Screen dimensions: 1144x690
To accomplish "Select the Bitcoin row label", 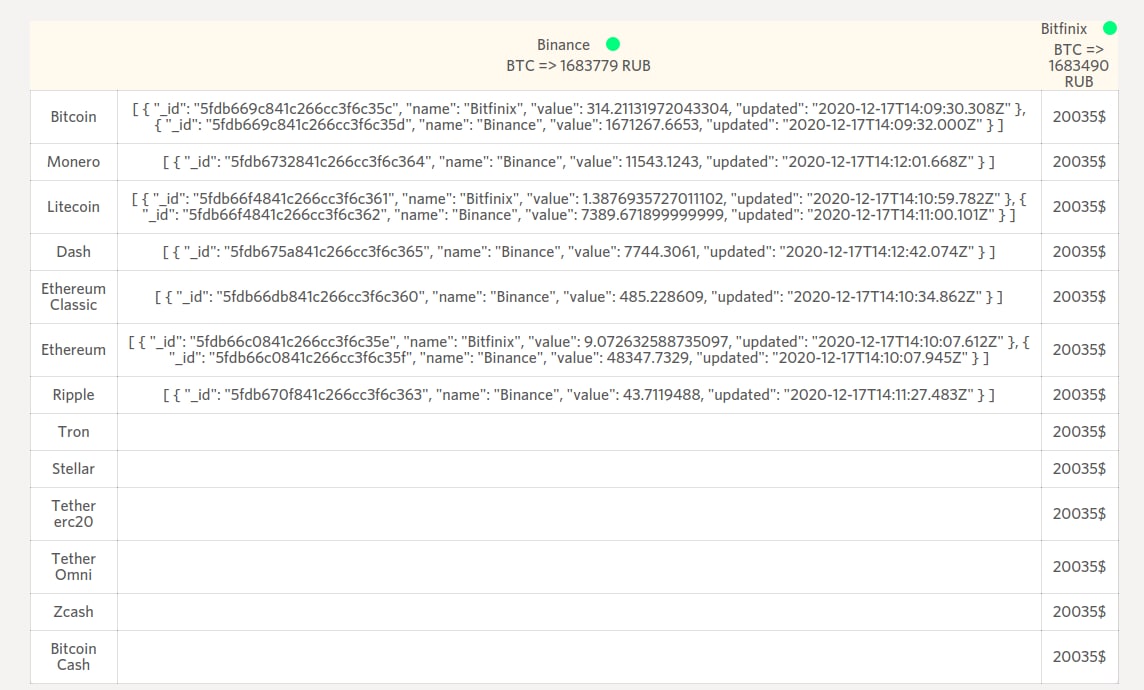I will (74, 117).
